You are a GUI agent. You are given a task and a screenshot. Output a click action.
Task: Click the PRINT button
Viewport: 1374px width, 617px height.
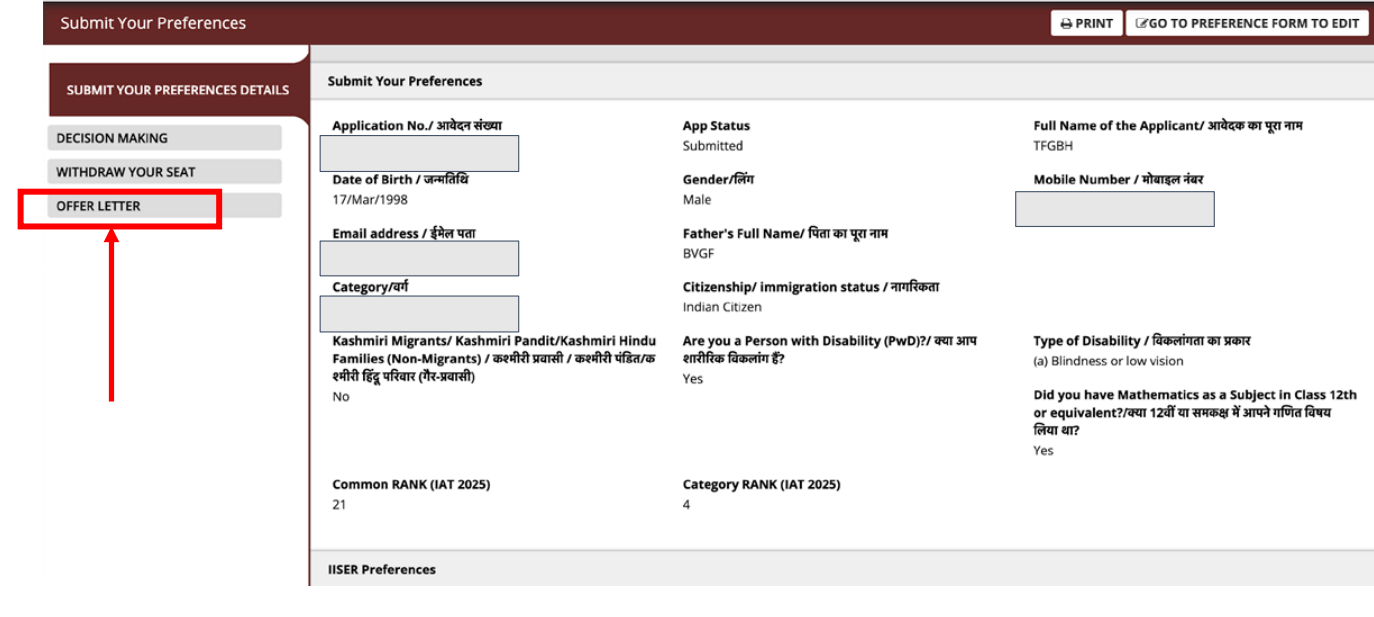tap(1086, 23)
